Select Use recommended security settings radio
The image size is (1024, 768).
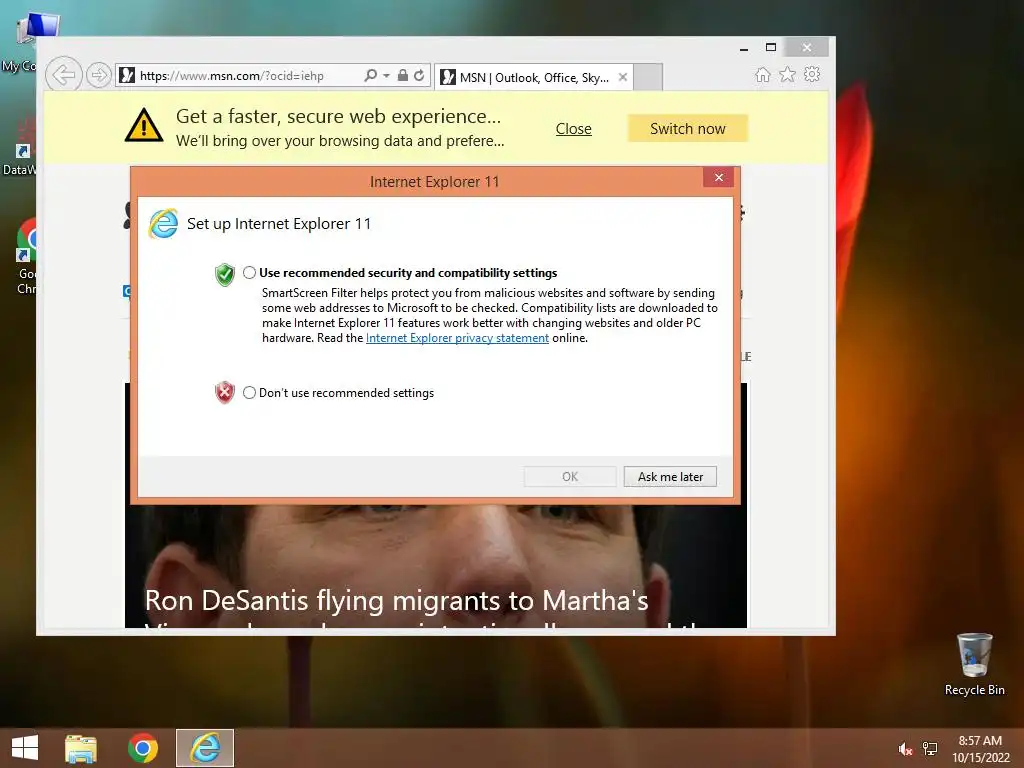249,272
